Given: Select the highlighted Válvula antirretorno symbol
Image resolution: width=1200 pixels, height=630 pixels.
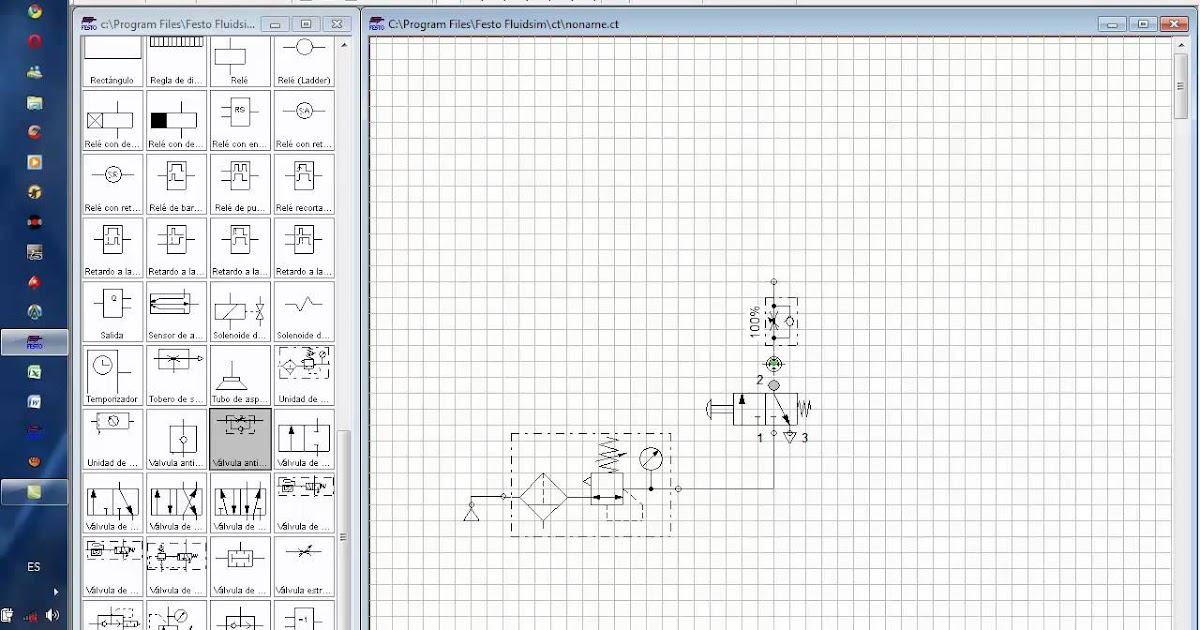Looking at the screenshot, I should click(x=240, y=438).
